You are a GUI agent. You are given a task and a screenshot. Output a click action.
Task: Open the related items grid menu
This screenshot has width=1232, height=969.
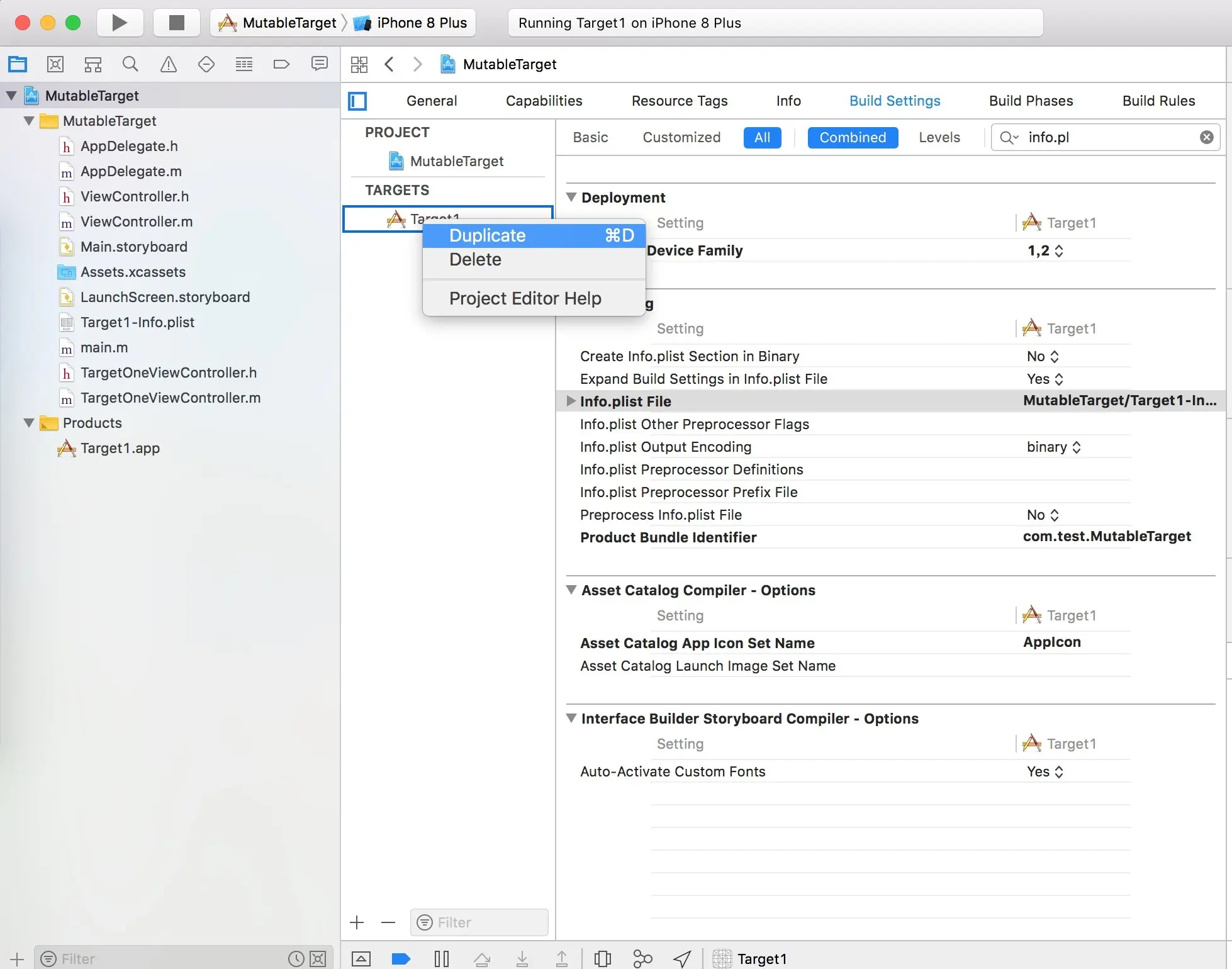[359, 64]
